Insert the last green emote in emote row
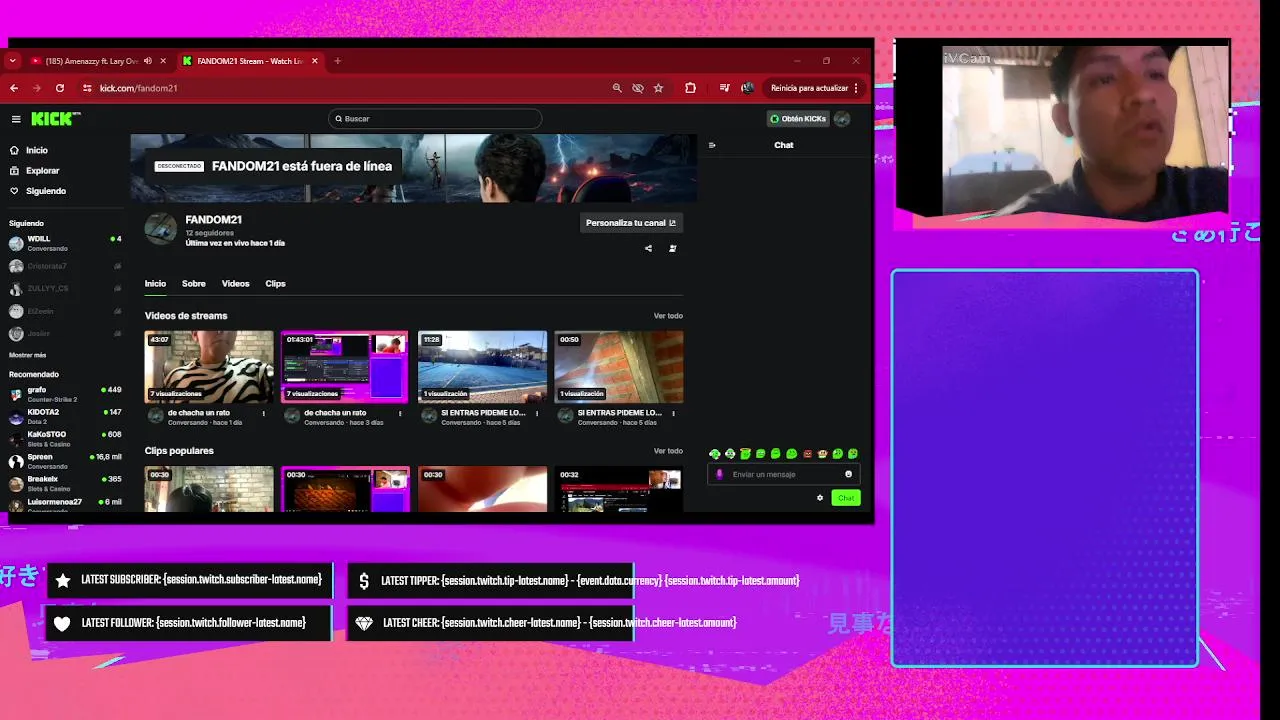Image resolution: width=1280 pixels, height=720 pixels. pyautogui.click(x=853, y=454)
